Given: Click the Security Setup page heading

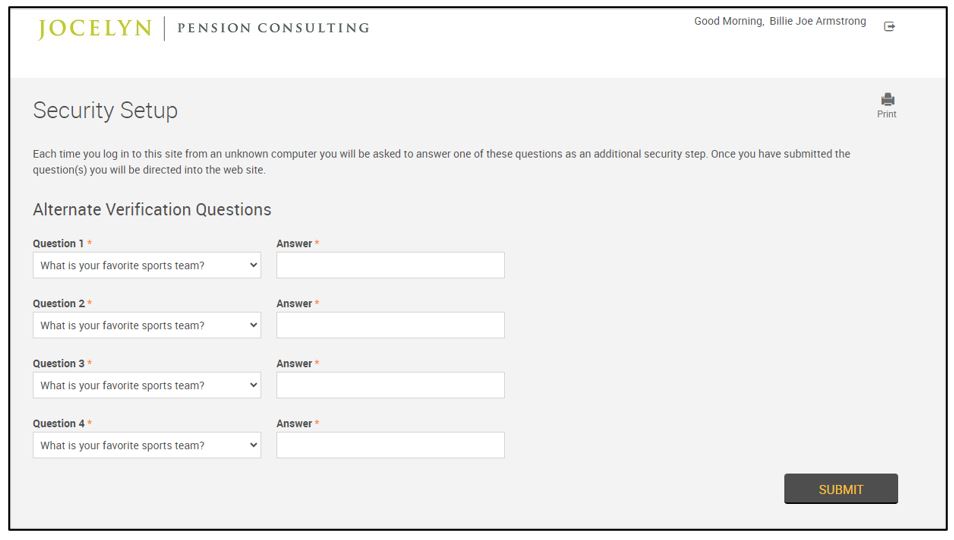Looking at the screenshot, I should point(105,111).
